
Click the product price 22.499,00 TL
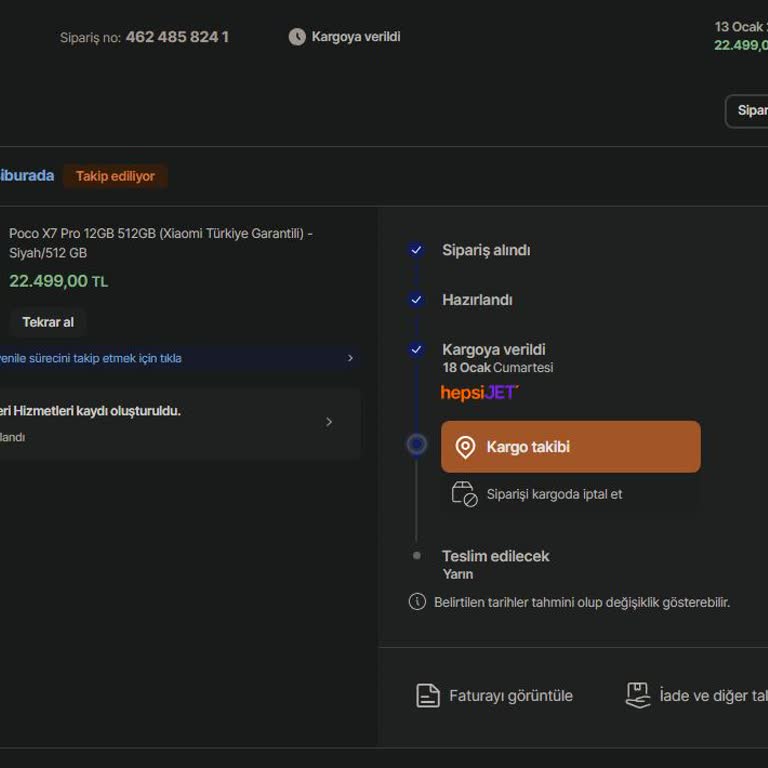59,281
